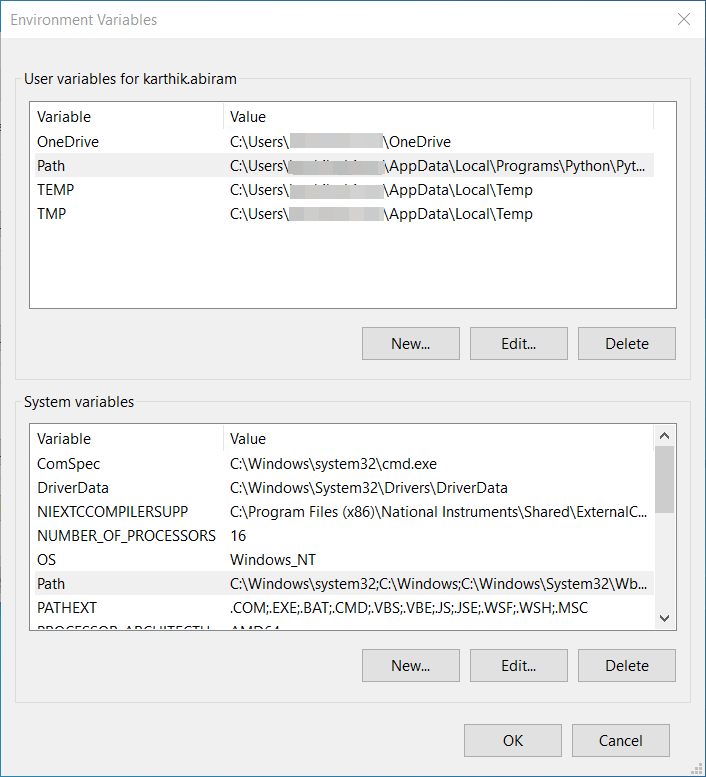706x777 pixels.
Task: Select the ComSpec system variable
Action: tap(69, 464)
